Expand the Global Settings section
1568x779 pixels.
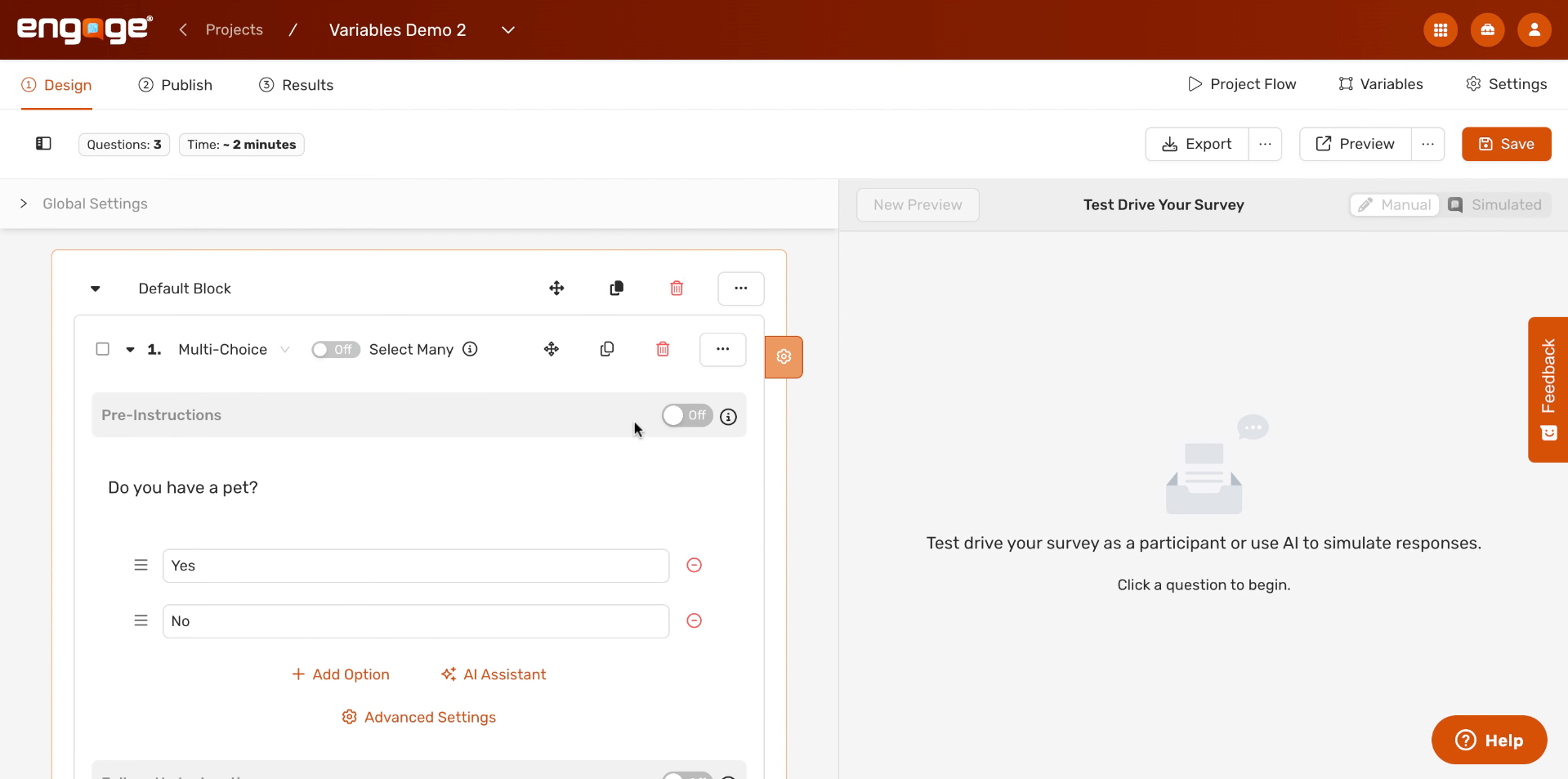(24, 204)
